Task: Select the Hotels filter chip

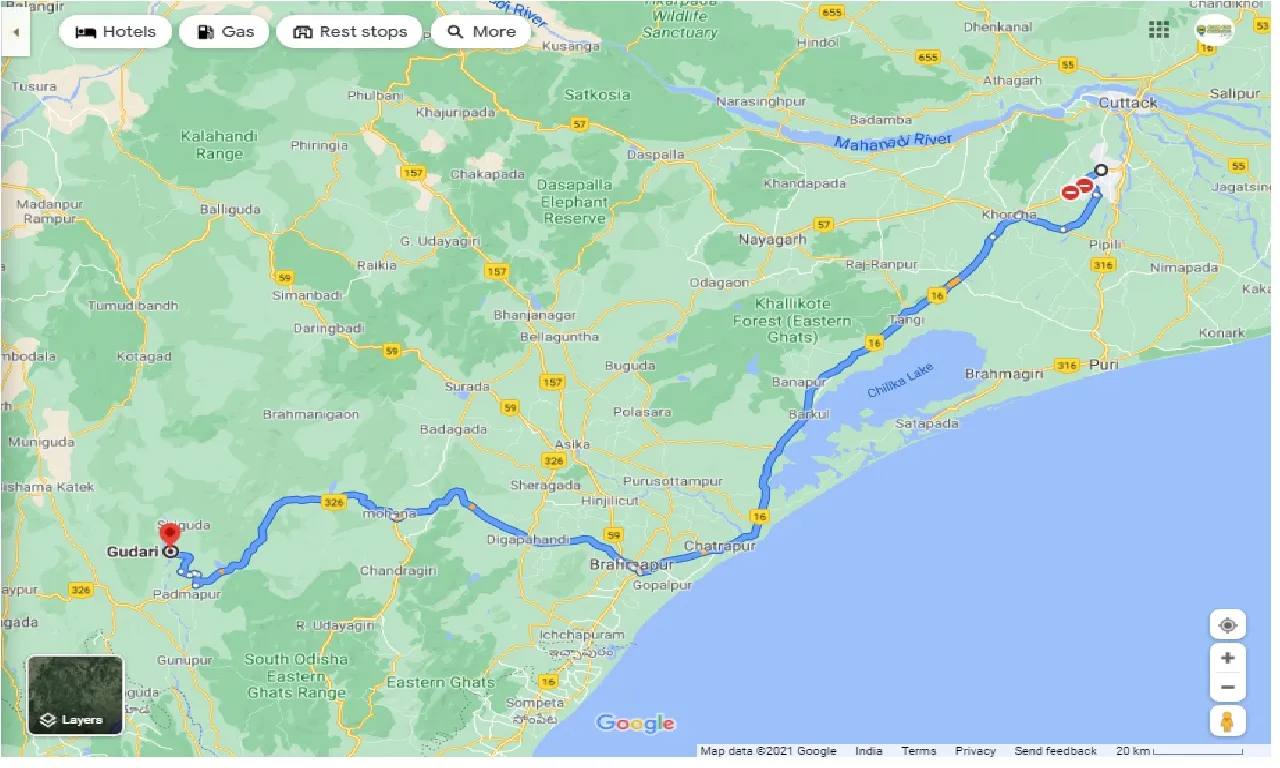Action: (115, 31)
